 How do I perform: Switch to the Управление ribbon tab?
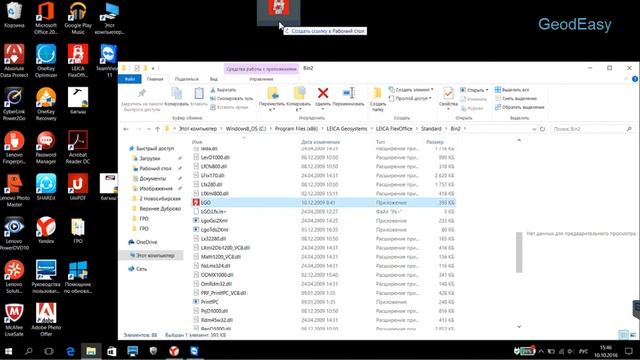[261, 79]
